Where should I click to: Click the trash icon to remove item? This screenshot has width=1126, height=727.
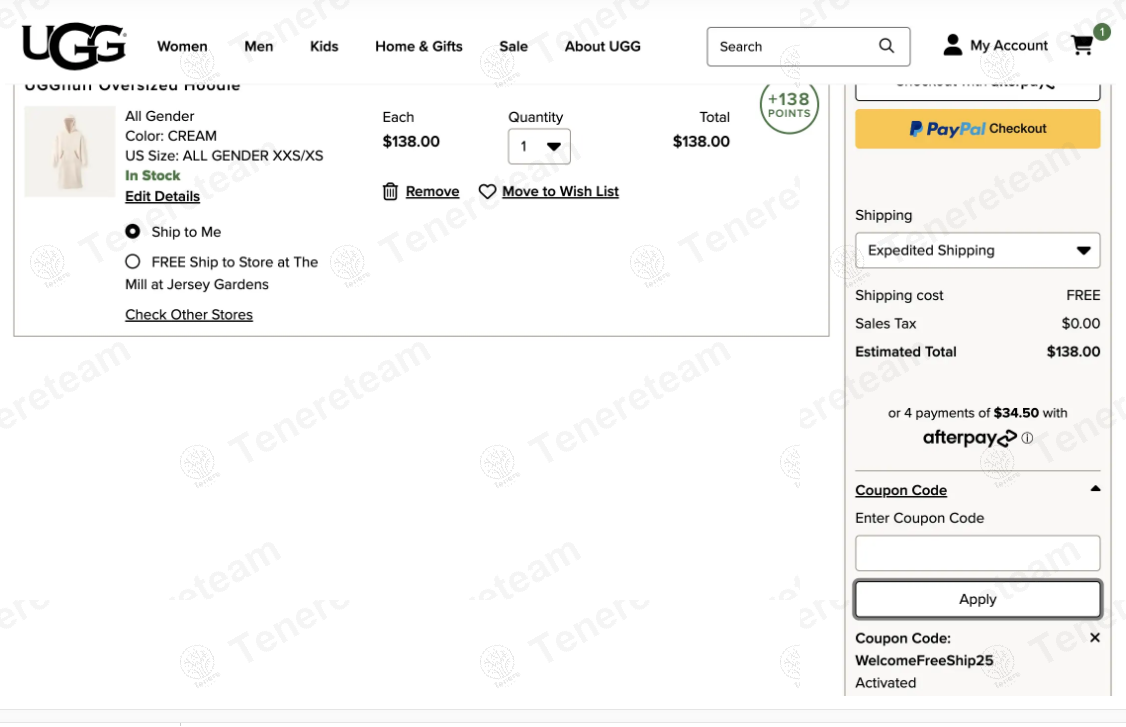click(x=390, y=192)
